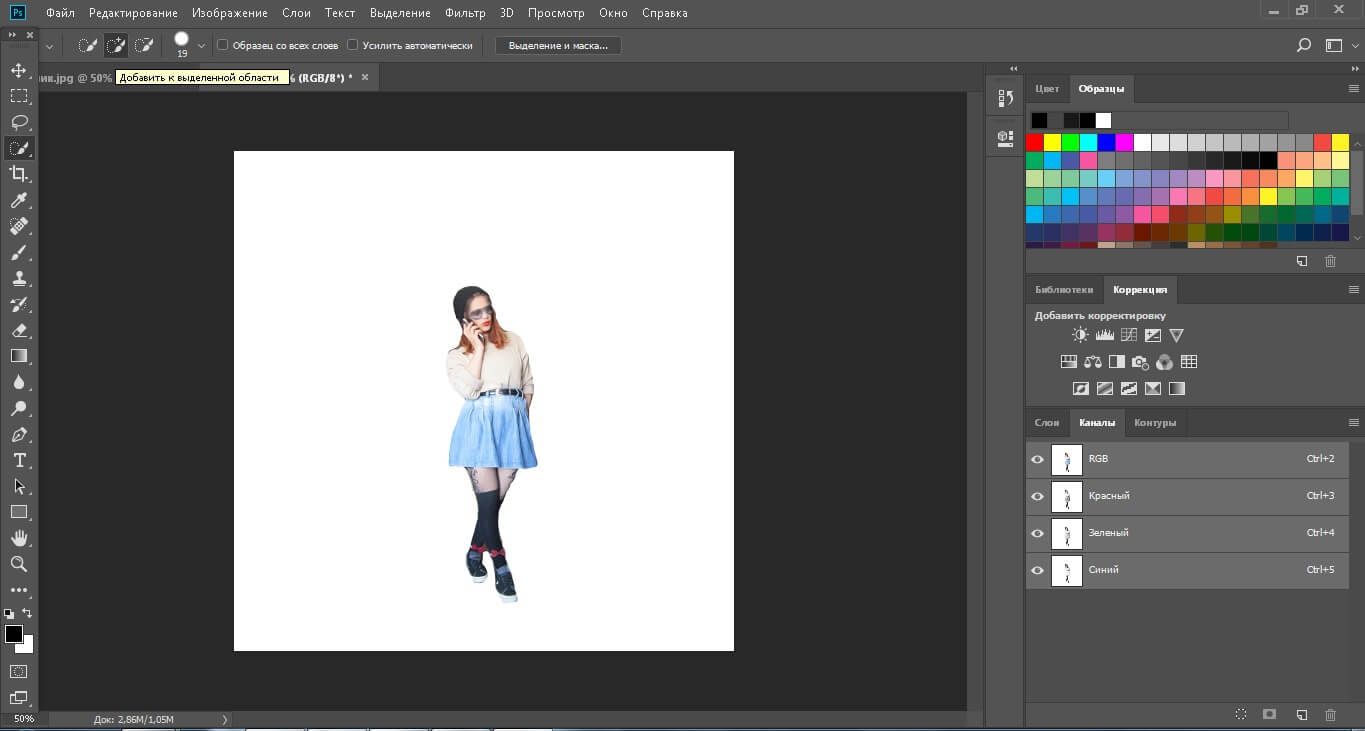Hide the Красный channel visibility
The width and height of the screenshot is (1365, 731).
(1037, 497)
